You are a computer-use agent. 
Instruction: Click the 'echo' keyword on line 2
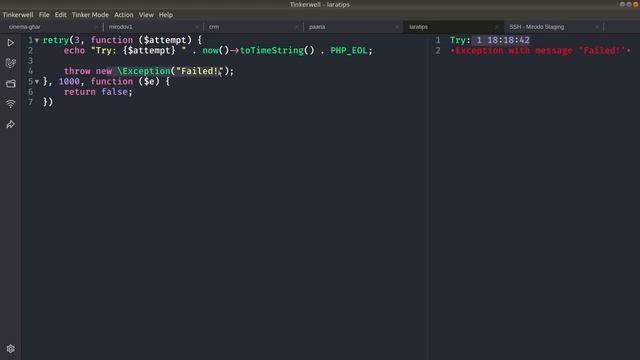coord(74,51)
